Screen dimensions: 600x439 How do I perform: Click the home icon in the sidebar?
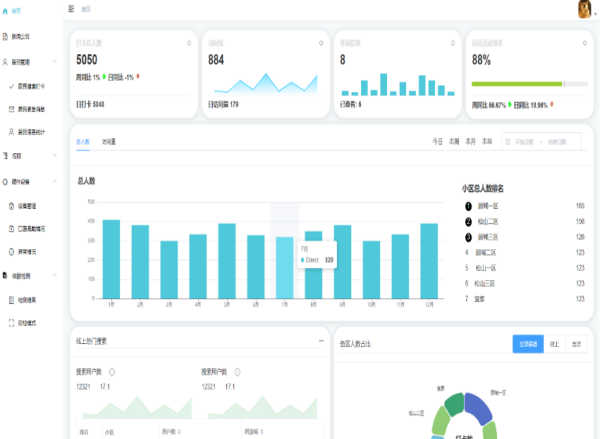(x=6, y=9)
